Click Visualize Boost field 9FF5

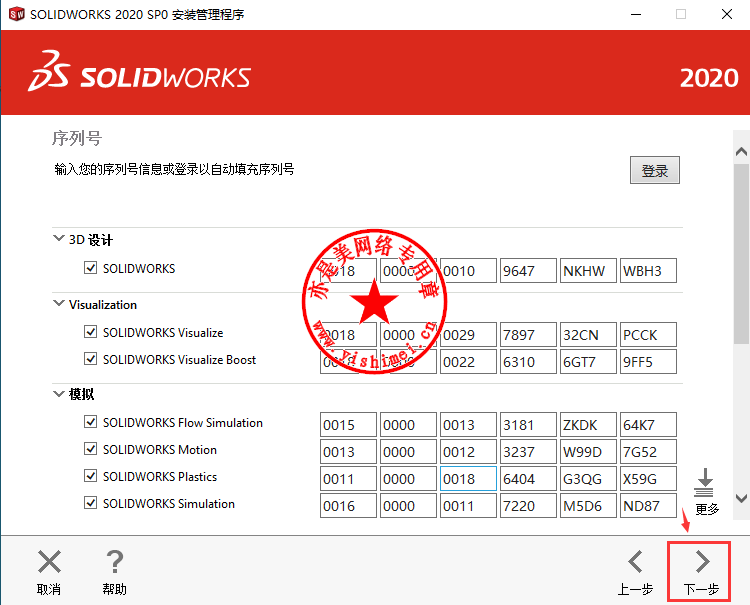tap(649, 362)
